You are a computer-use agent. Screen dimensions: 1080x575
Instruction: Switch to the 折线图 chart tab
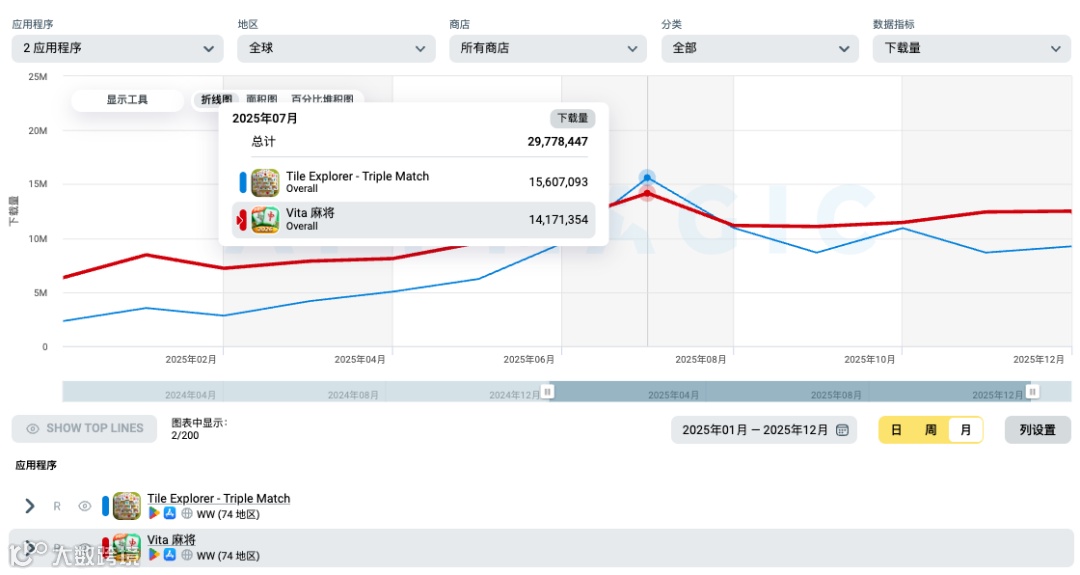pyautogui.click(x=216, y=99)
